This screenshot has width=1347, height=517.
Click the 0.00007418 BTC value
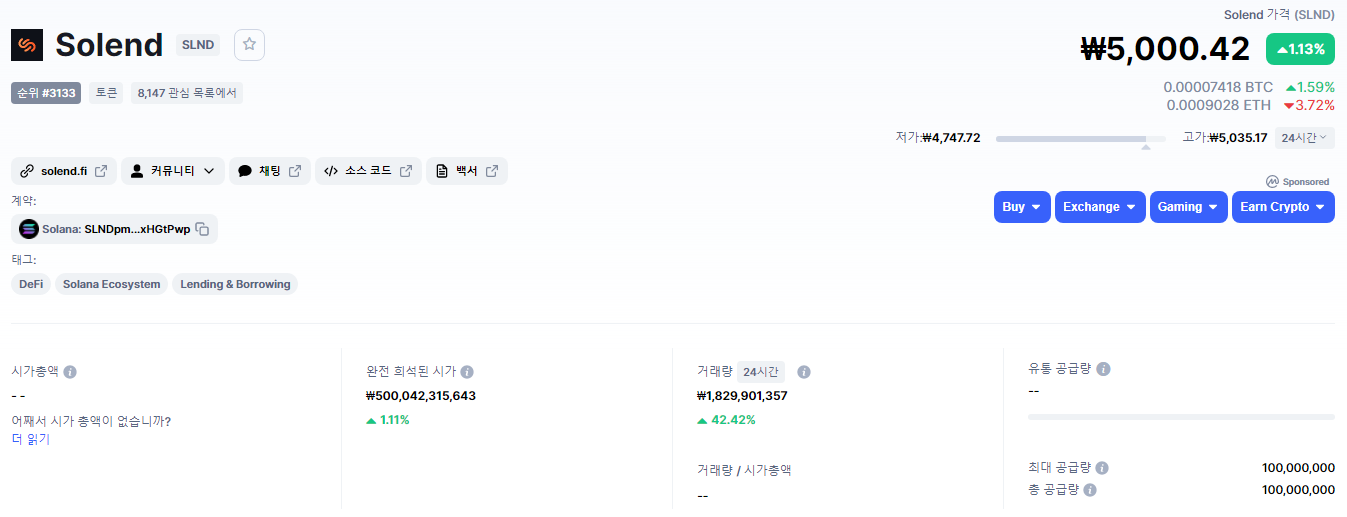[x=1218, y=87]
